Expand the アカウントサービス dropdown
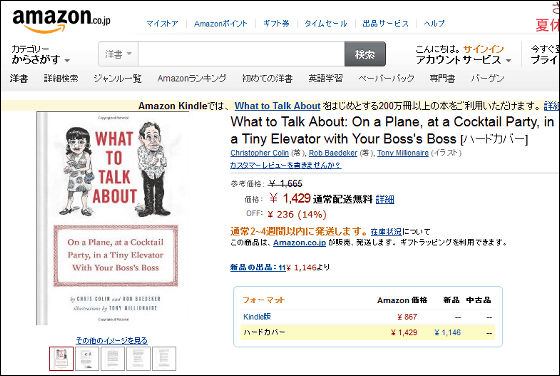The image size is (560, 376). pos(463,60)
